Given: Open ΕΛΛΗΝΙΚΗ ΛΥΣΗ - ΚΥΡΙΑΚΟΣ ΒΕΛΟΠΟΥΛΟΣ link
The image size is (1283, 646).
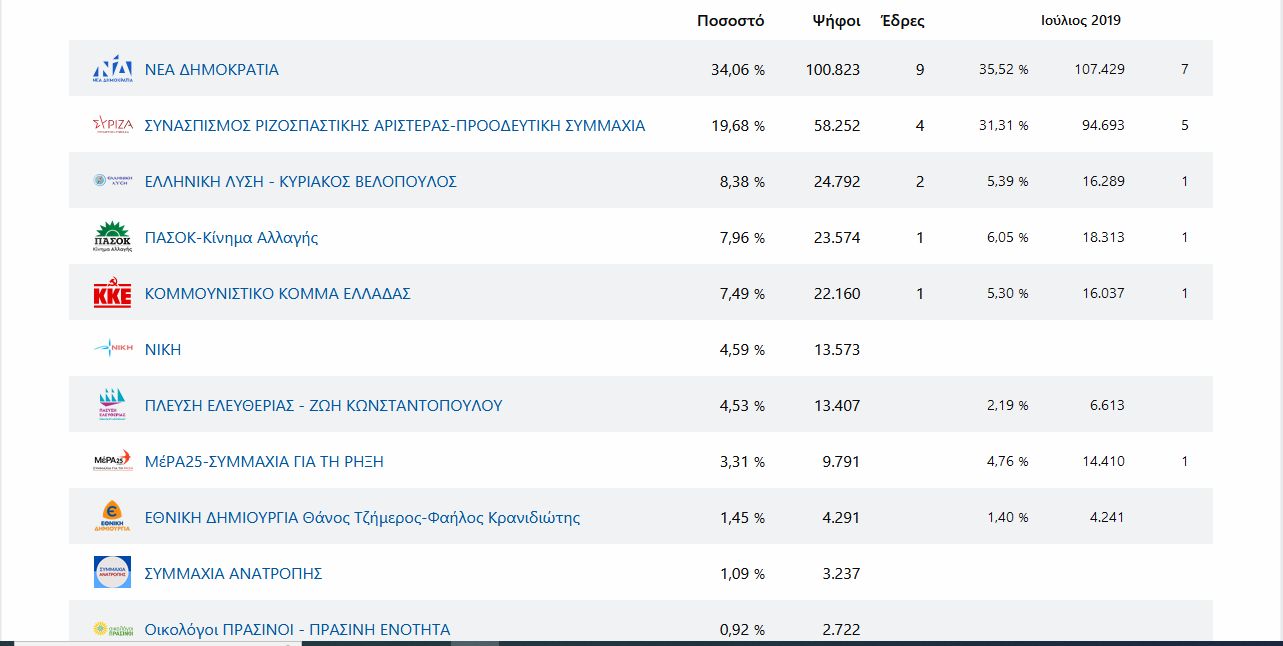Looking at the screenshot, I should [x=301, y=182].
